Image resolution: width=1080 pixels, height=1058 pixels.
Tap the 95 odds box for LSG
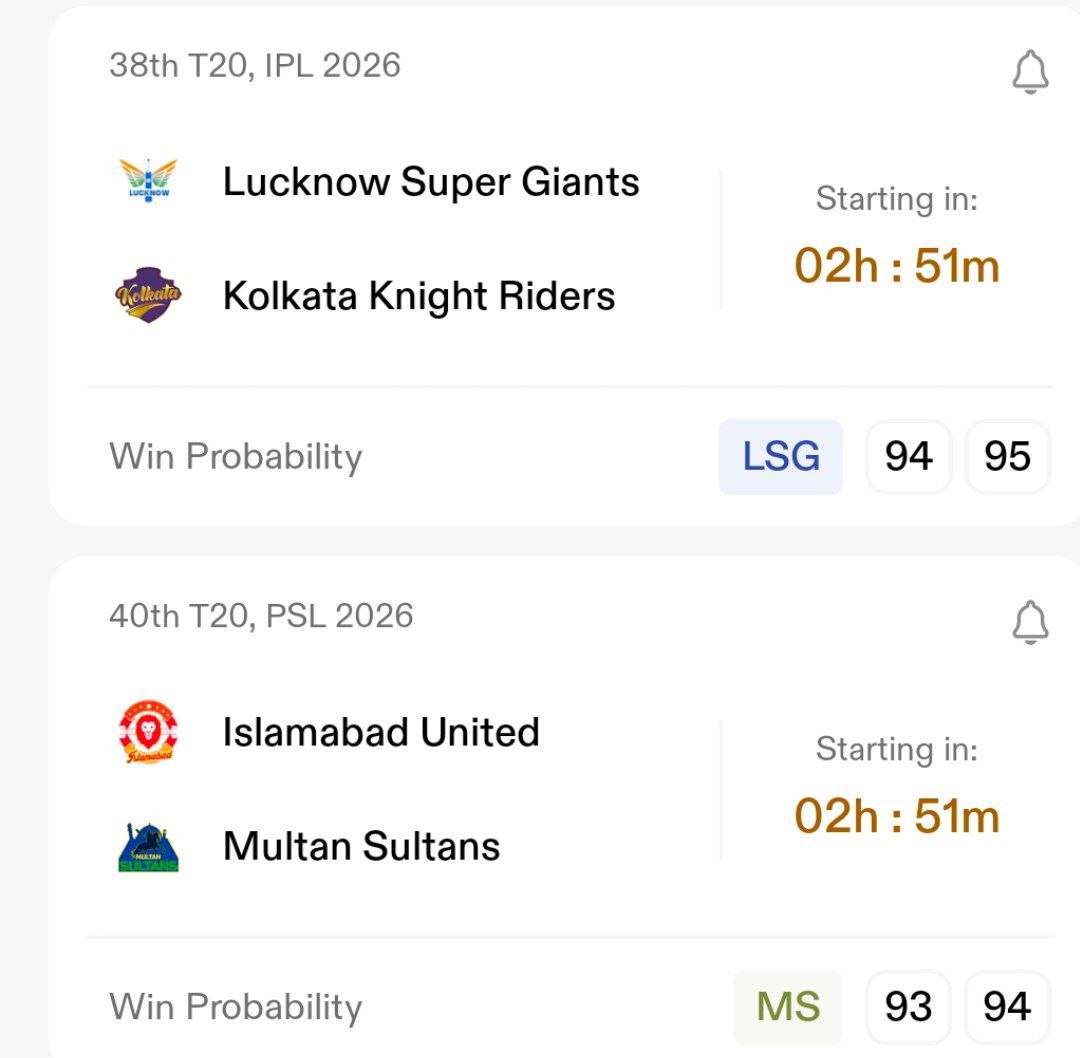click(x=1007, y=457)
